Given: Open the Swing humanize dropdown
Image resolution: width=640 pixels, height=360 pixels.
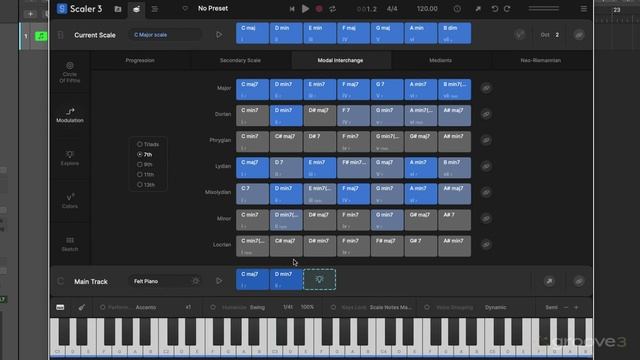Looking at the screenshot, I should [257, 307].
